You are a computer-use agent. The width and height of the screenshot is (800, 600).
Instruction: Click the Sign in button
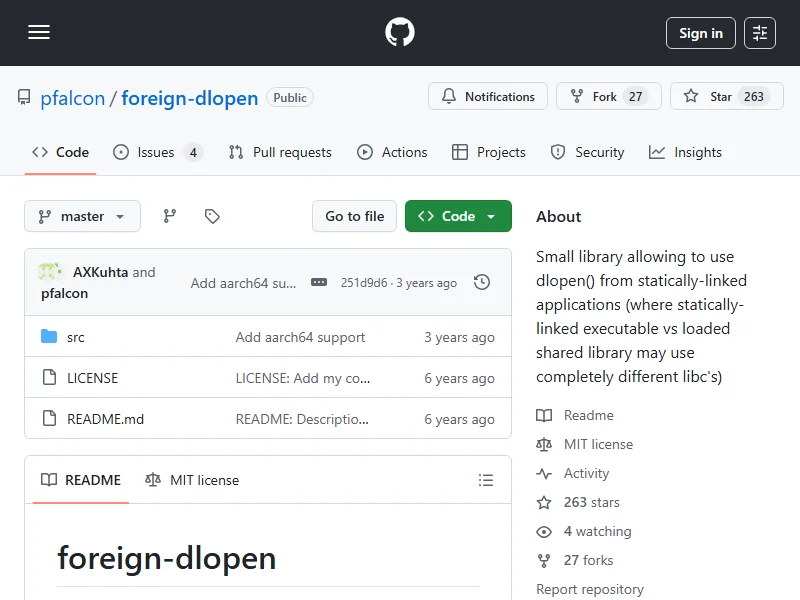pos(700,33)
